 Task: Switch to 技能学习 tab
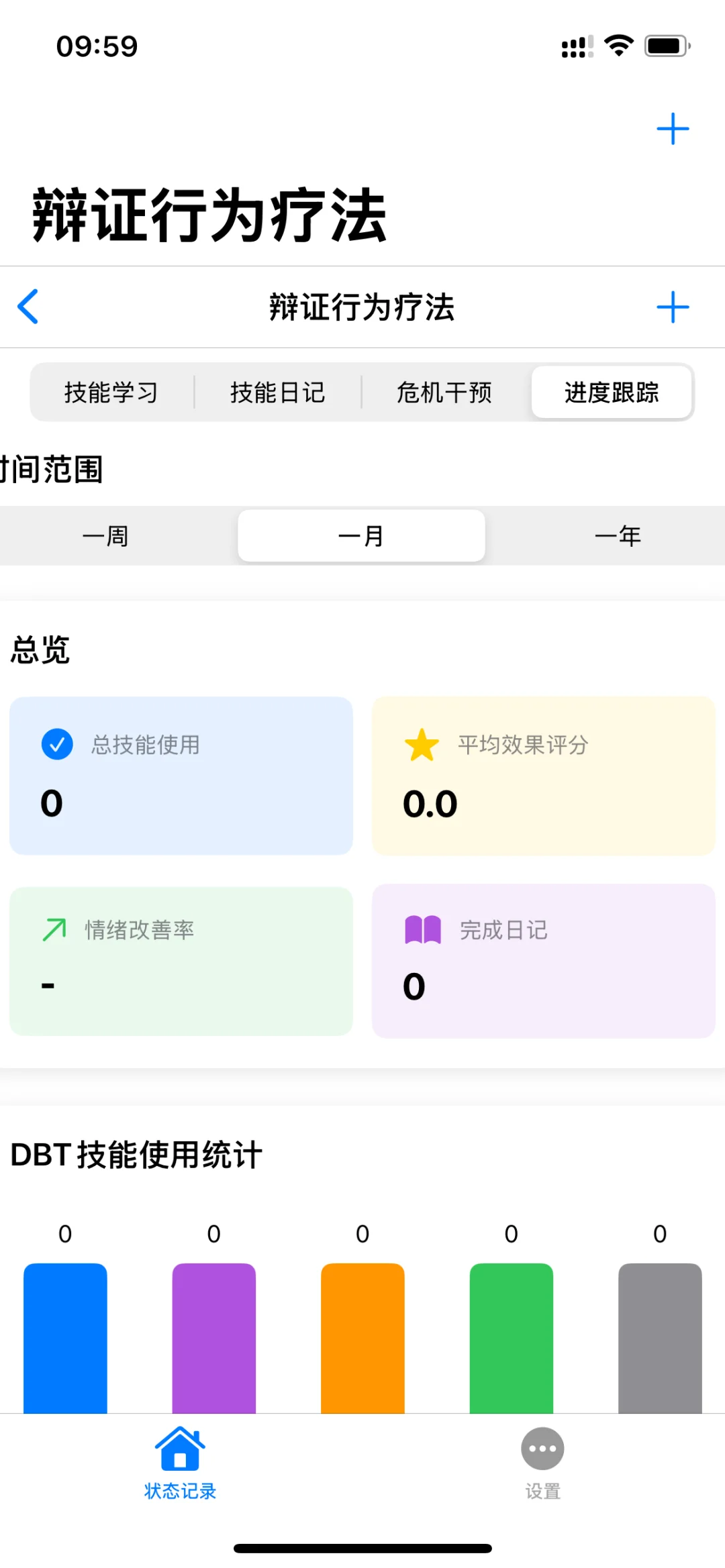click(111, 393)
